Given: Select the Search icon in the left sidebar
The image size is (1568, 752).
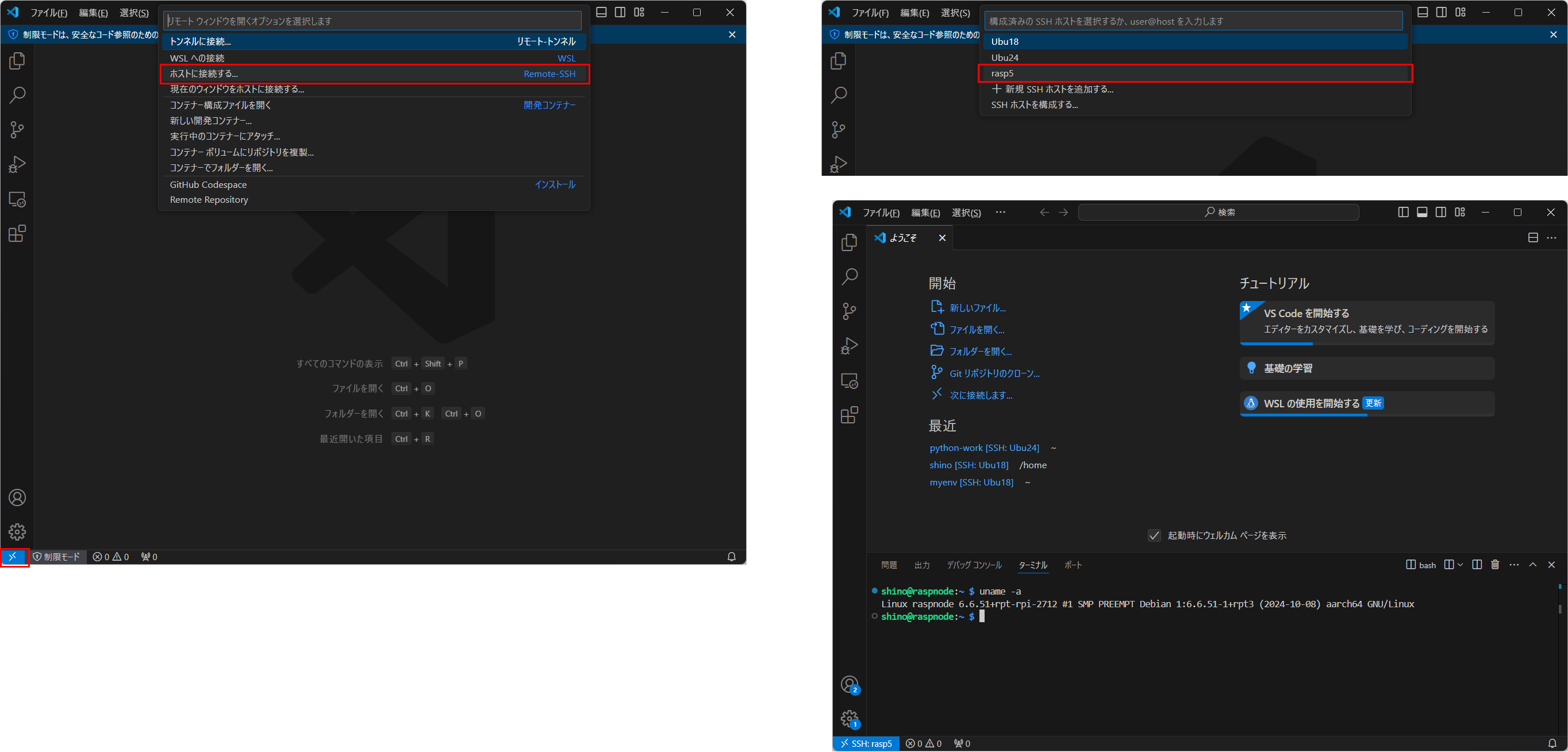Looking at the screenshot, I should point(17,95).
